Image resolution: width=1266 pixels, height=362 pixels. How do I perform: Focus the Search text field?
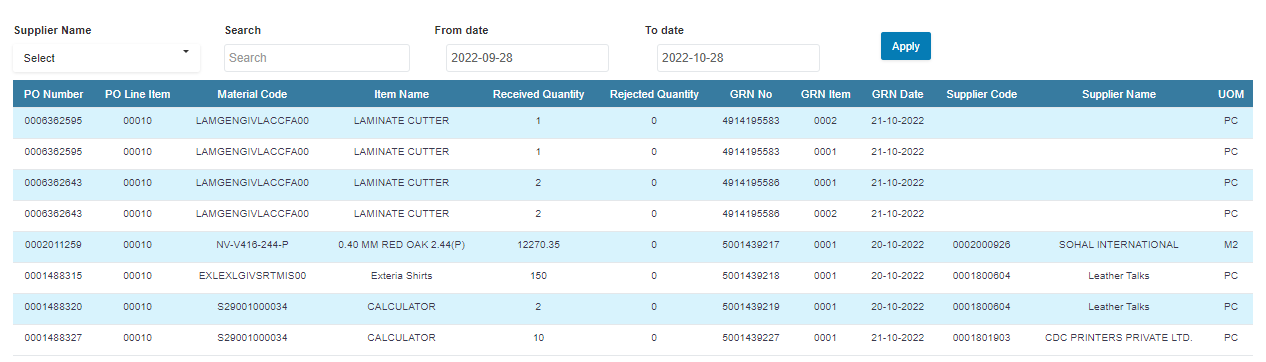[317, 58]
